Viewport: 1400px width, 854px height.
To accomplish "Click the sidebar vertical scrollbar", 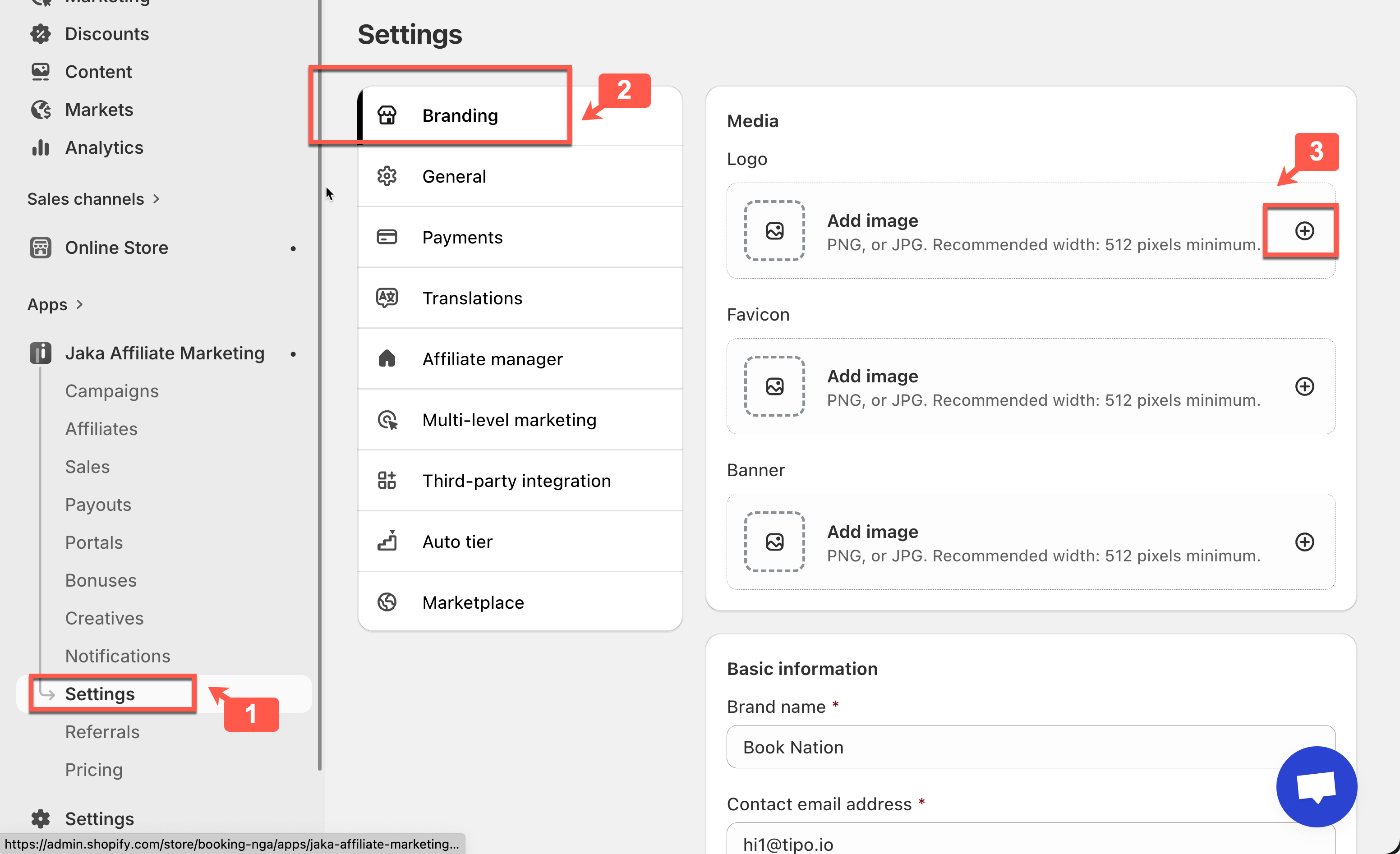I will click(x=320, y=398).
